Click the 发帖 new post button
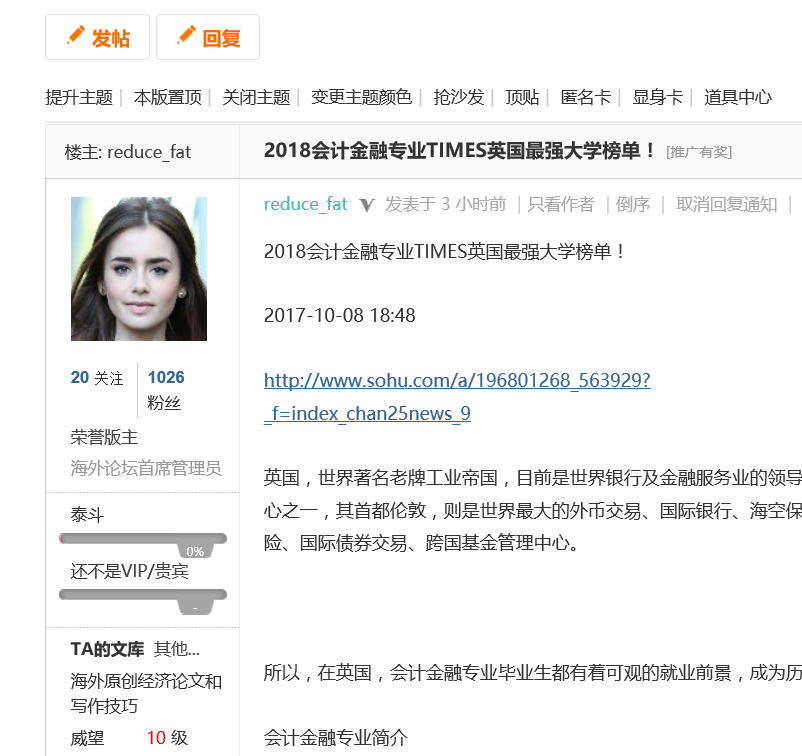This screenshot has width=802, height=756. [97, 37]
